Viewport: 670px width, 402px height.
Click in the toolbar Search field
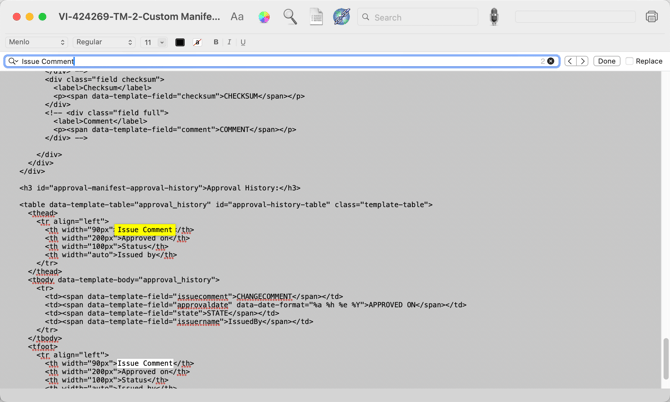[417, 17]
